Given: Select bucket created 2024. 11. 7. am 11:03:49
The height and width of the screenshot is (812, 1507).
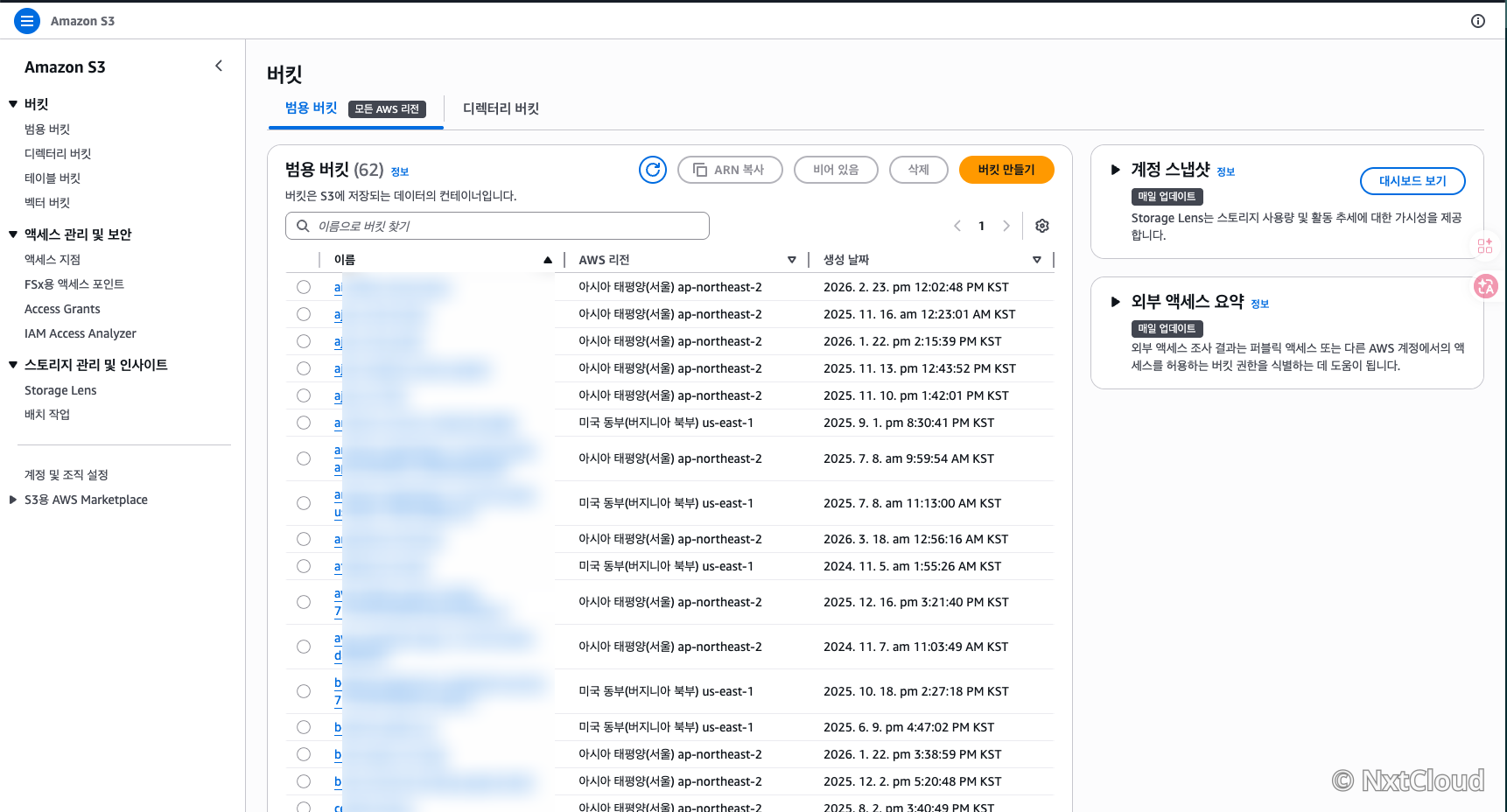Looking at the screenshot, I should [304, 647].
